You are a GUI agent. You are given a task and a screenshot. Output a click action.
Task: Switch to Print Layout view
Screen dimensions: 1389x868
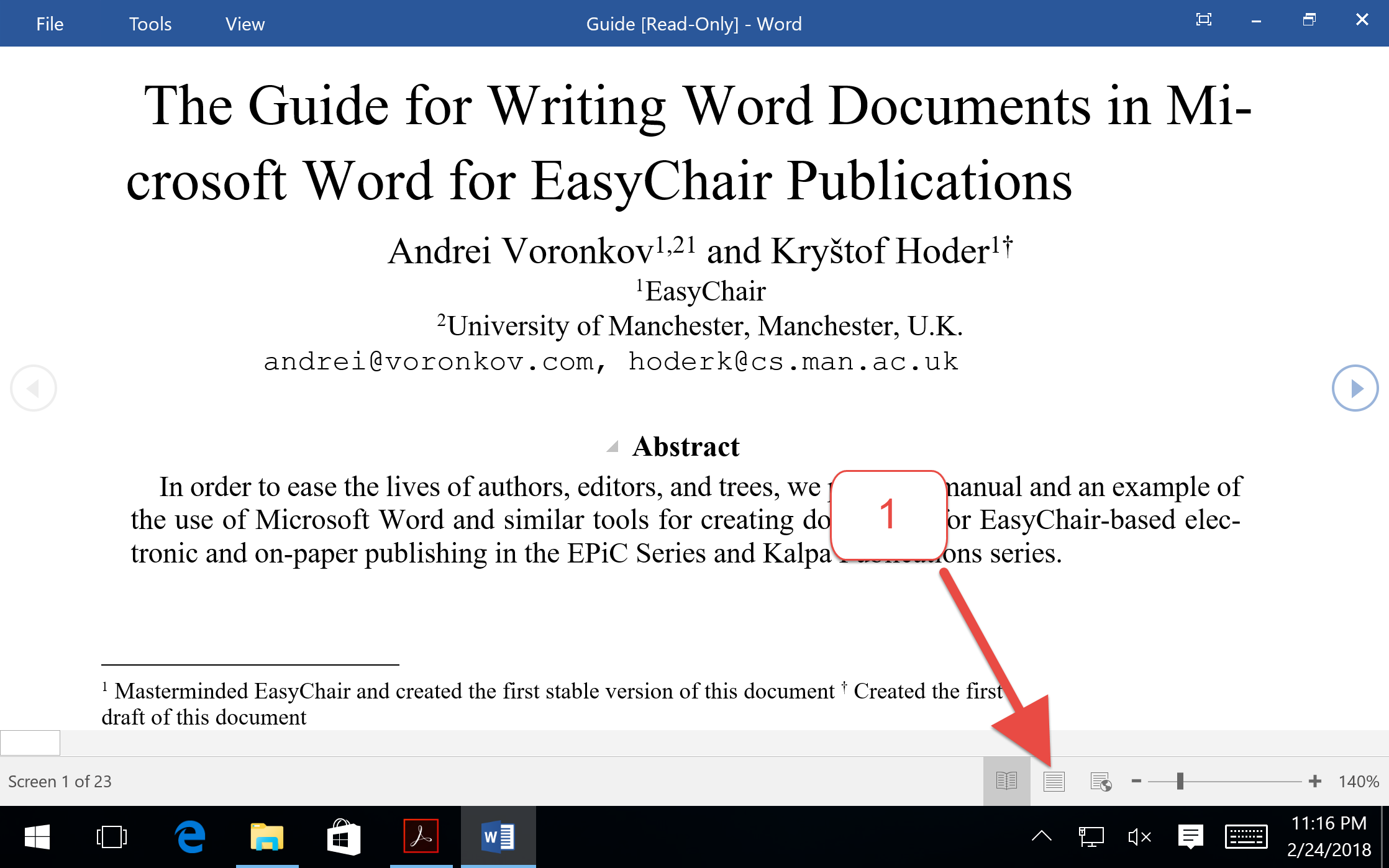tap(1054, 781)
